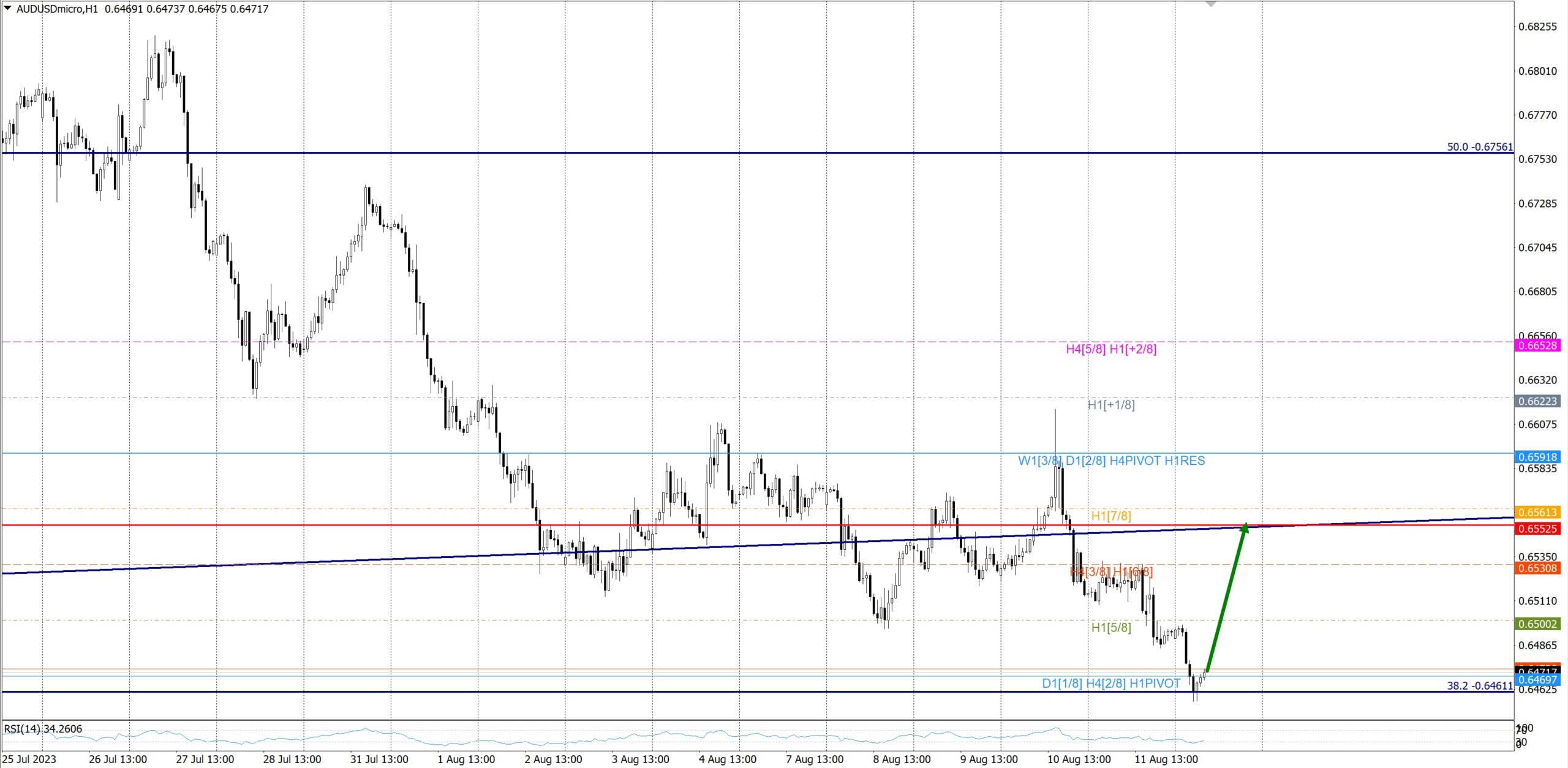
Task: Click the gray 0.66223 price tag
Action: tap(1537, 401)
